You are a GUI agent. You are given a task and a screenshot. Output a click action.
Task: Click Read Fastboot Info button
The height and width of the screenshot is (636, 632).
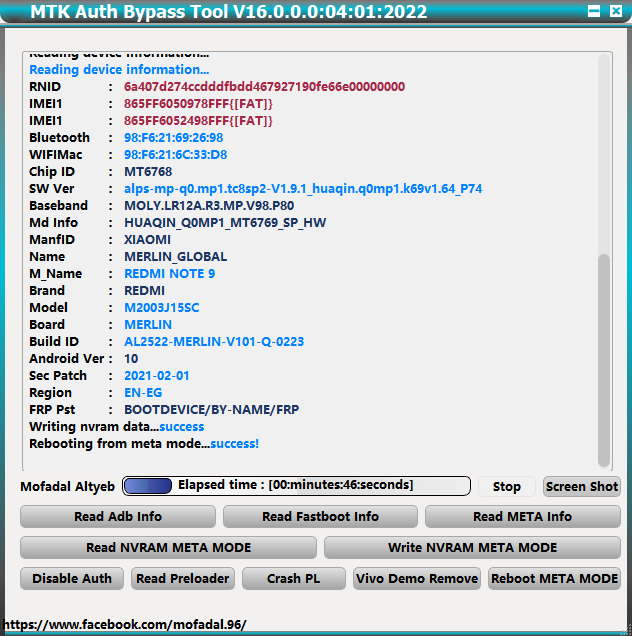coord(320,516)
